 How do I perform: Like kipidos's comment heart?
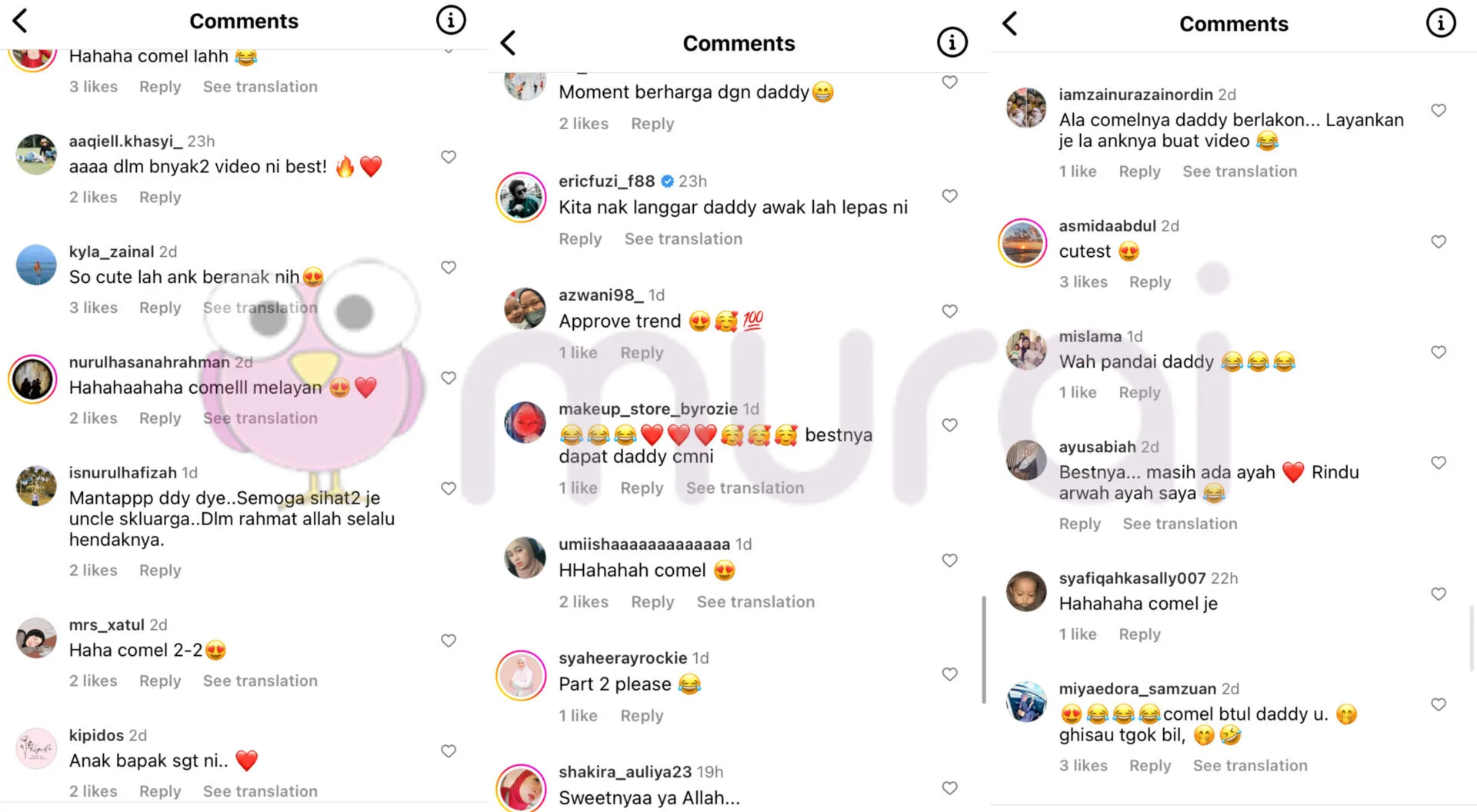coord(448,751)
